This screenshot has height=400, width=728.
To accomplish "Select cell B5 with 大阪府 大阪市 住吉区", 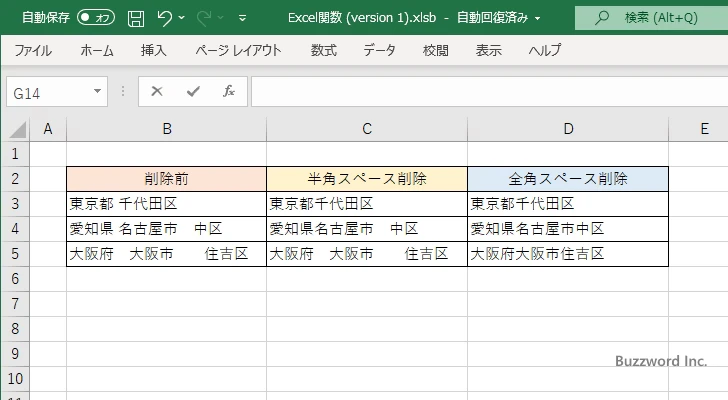I will (x=167, y=254).
